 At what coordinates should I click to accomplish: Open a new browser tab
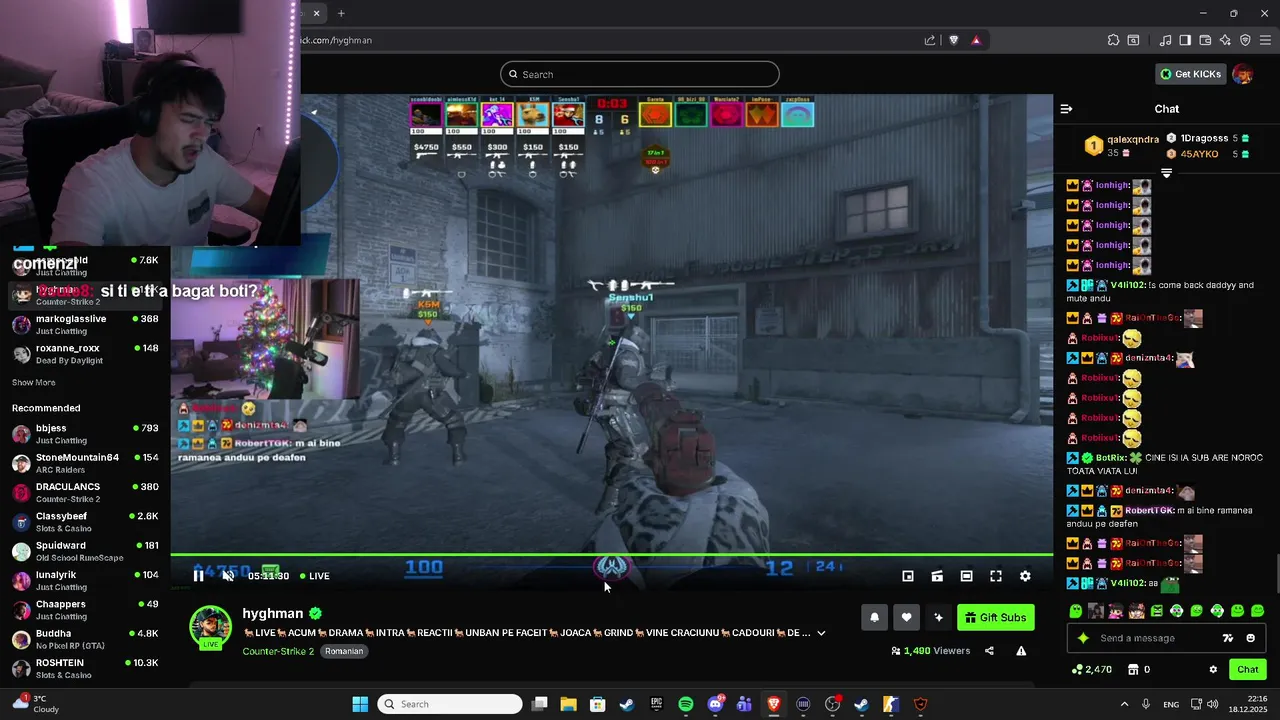[341, 13]
